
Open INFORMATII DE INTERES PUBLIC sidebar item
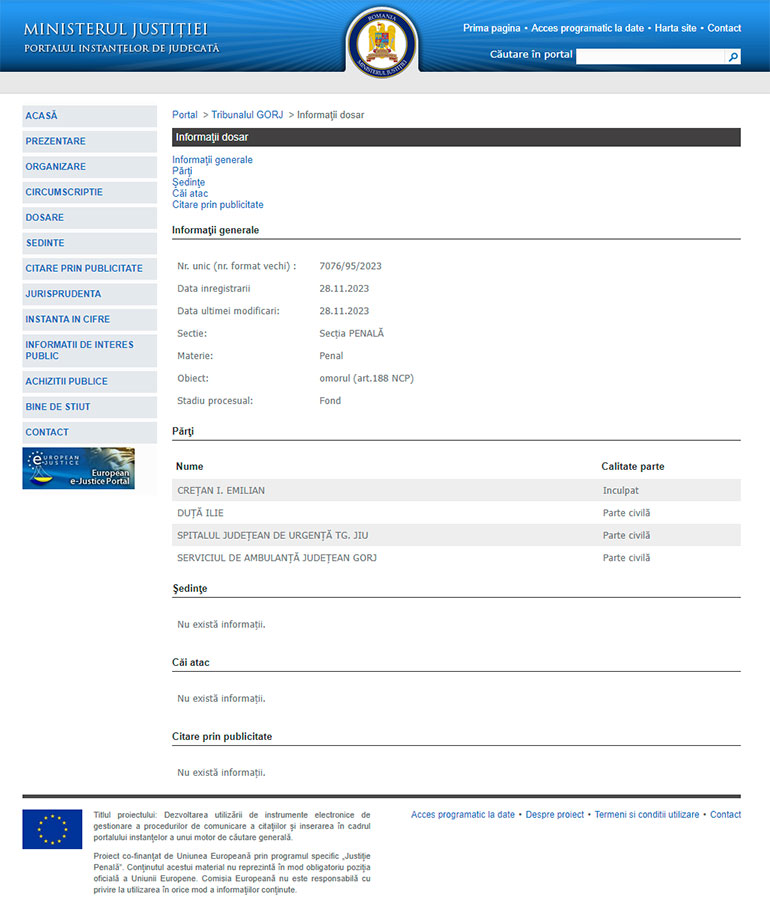coord(89,350)
